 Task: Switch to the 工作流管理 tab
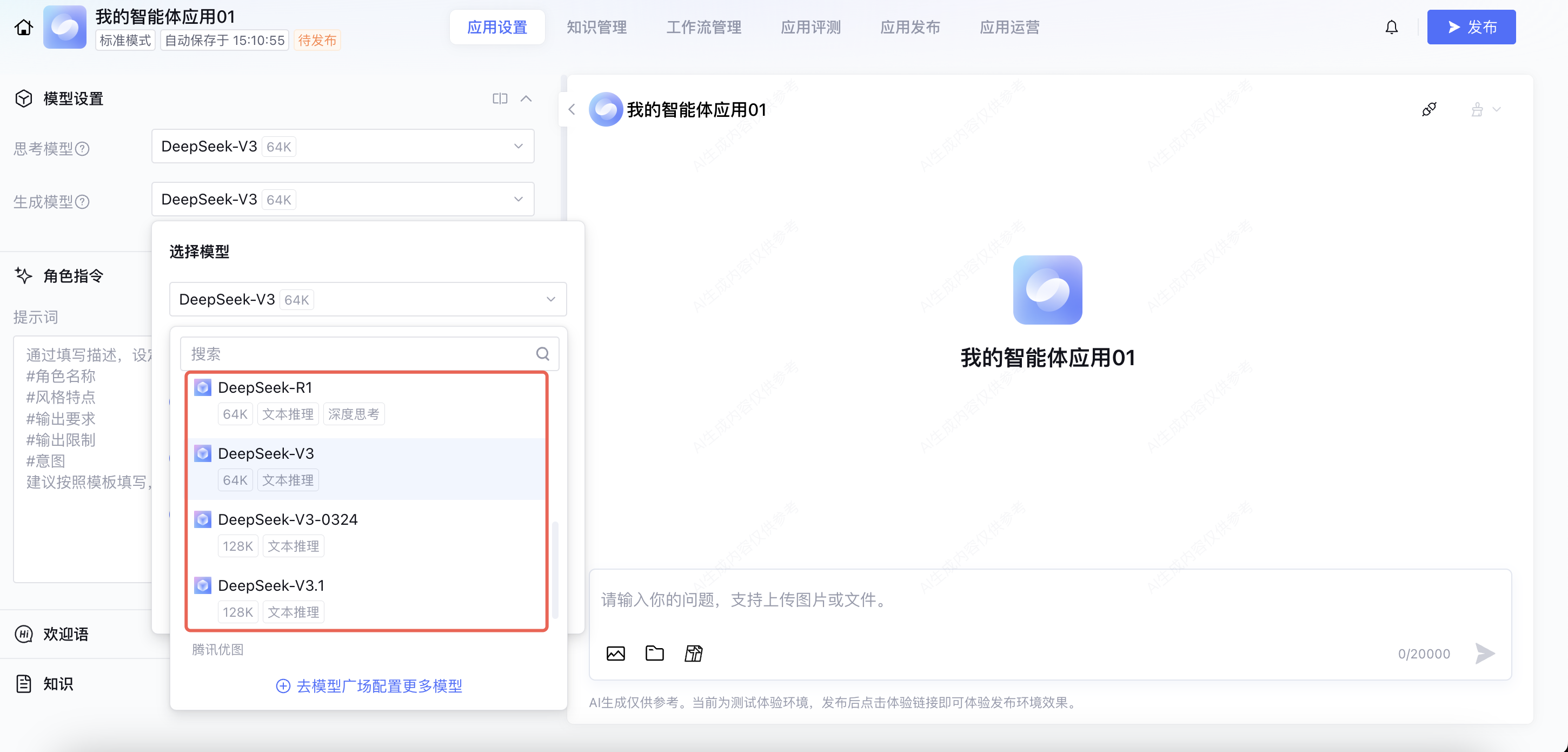point(703,28)
